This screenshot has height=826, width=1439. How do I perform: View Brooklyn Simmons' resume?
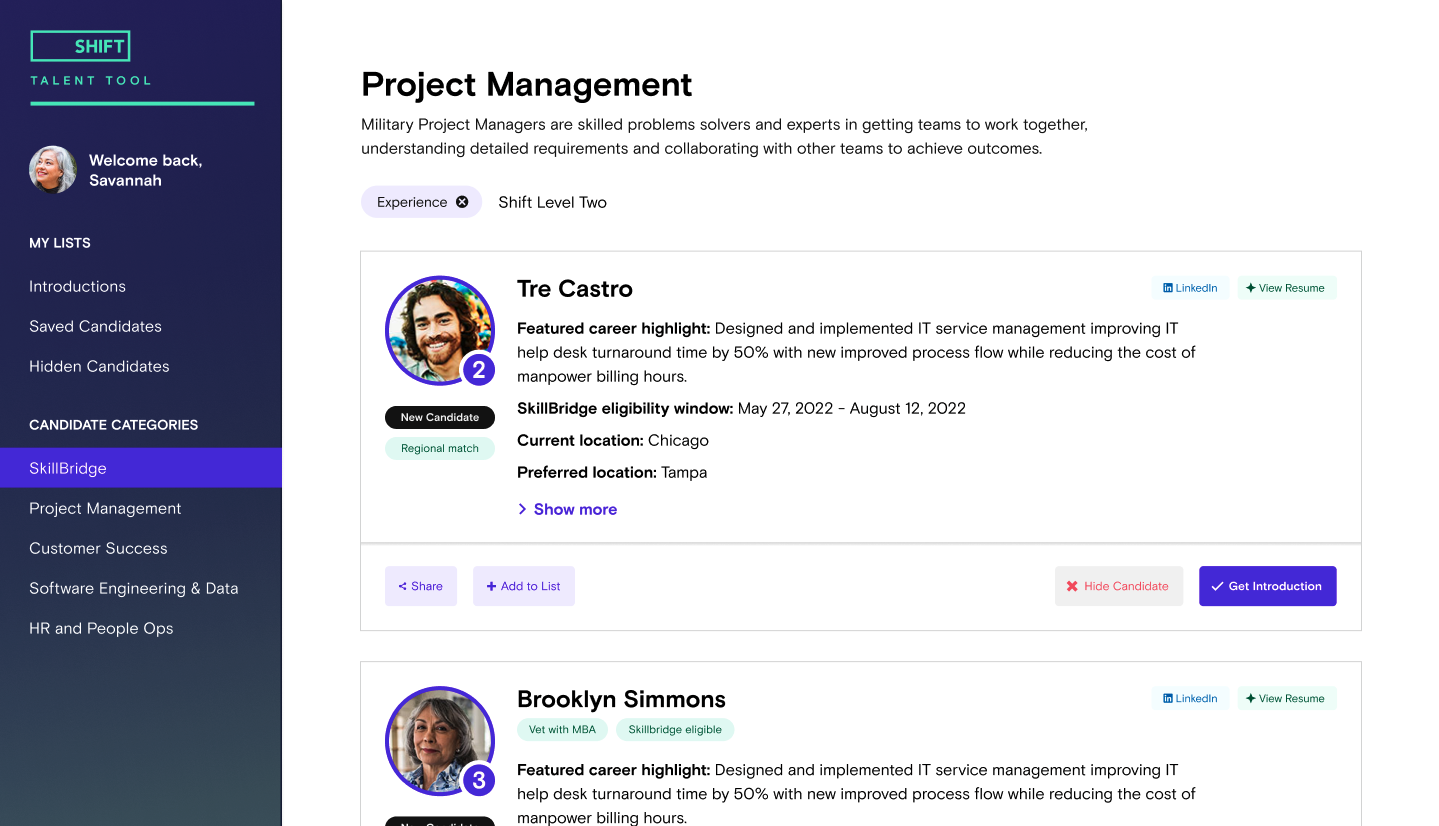(1286, 699)
